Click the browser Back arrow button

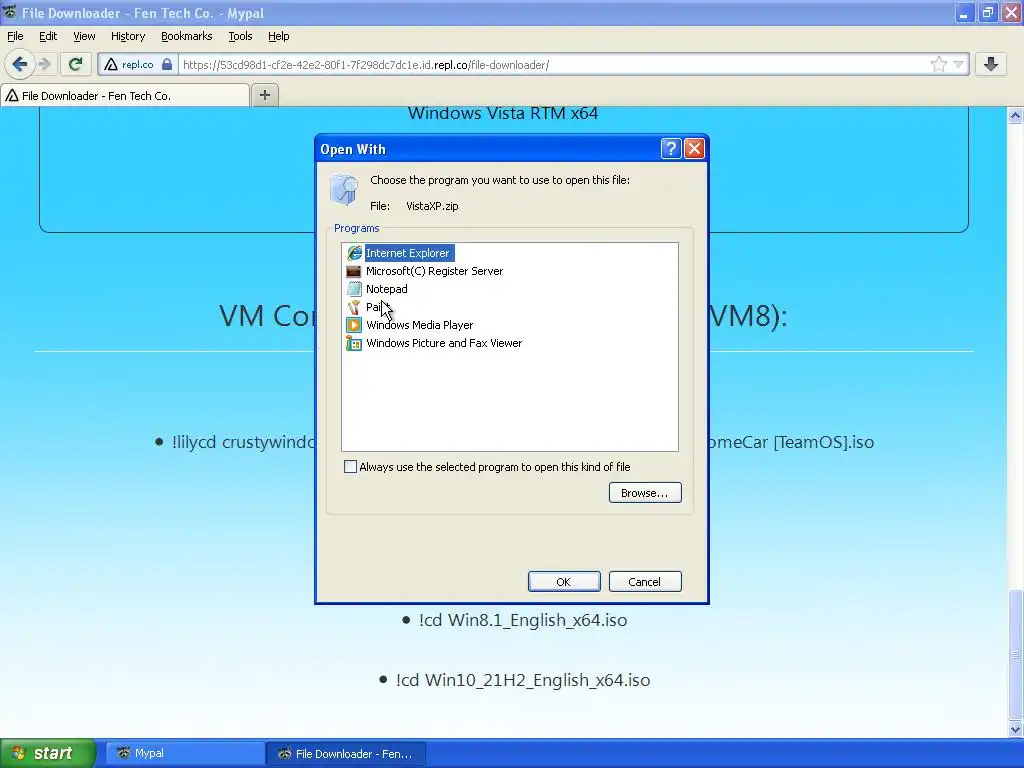pos(19,64)
